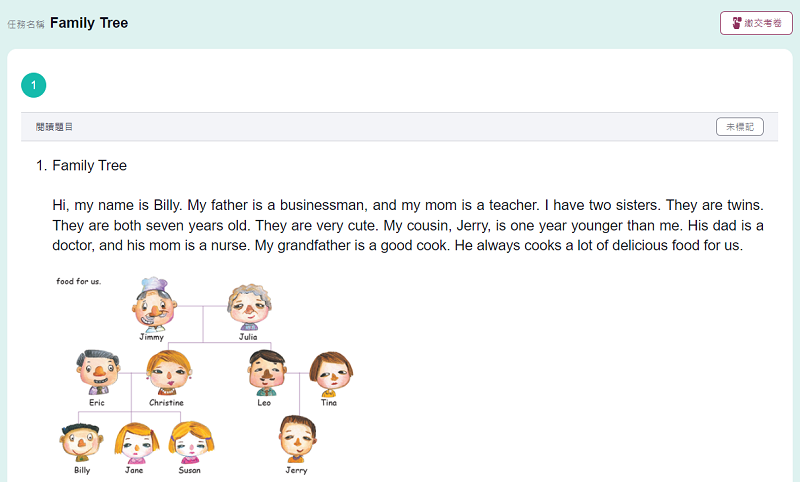Click the icon inside the submit exam button
This screenshot has width=800, height=482.
[737, 23]
